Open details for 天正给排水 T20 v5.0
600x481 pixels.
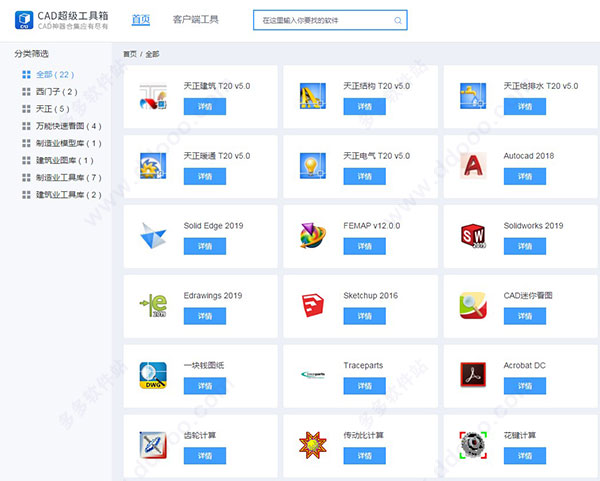[x=525, y=106]
